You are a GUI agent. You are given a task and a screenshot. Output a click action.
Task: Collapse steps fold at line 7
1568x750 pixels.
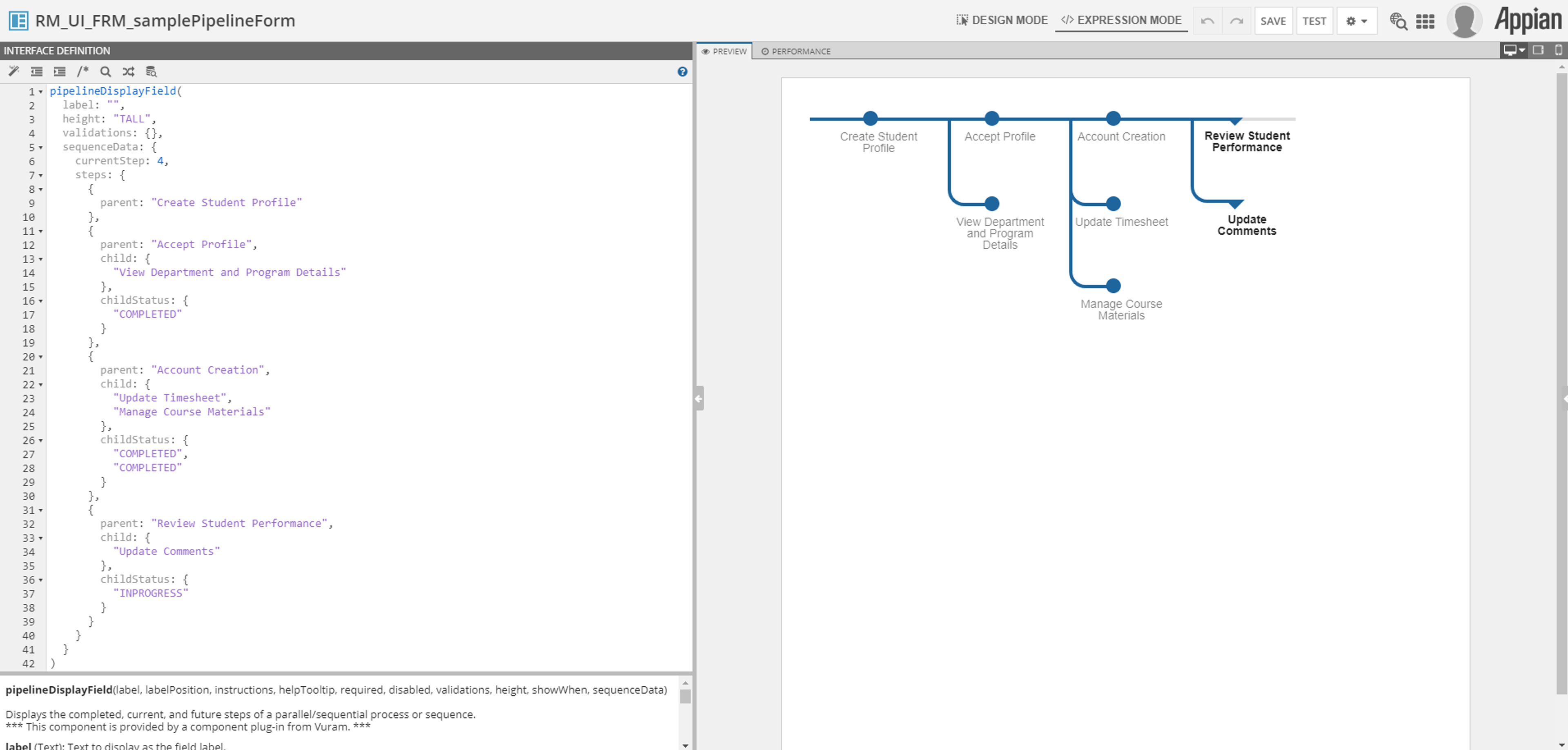click(41, 175)
